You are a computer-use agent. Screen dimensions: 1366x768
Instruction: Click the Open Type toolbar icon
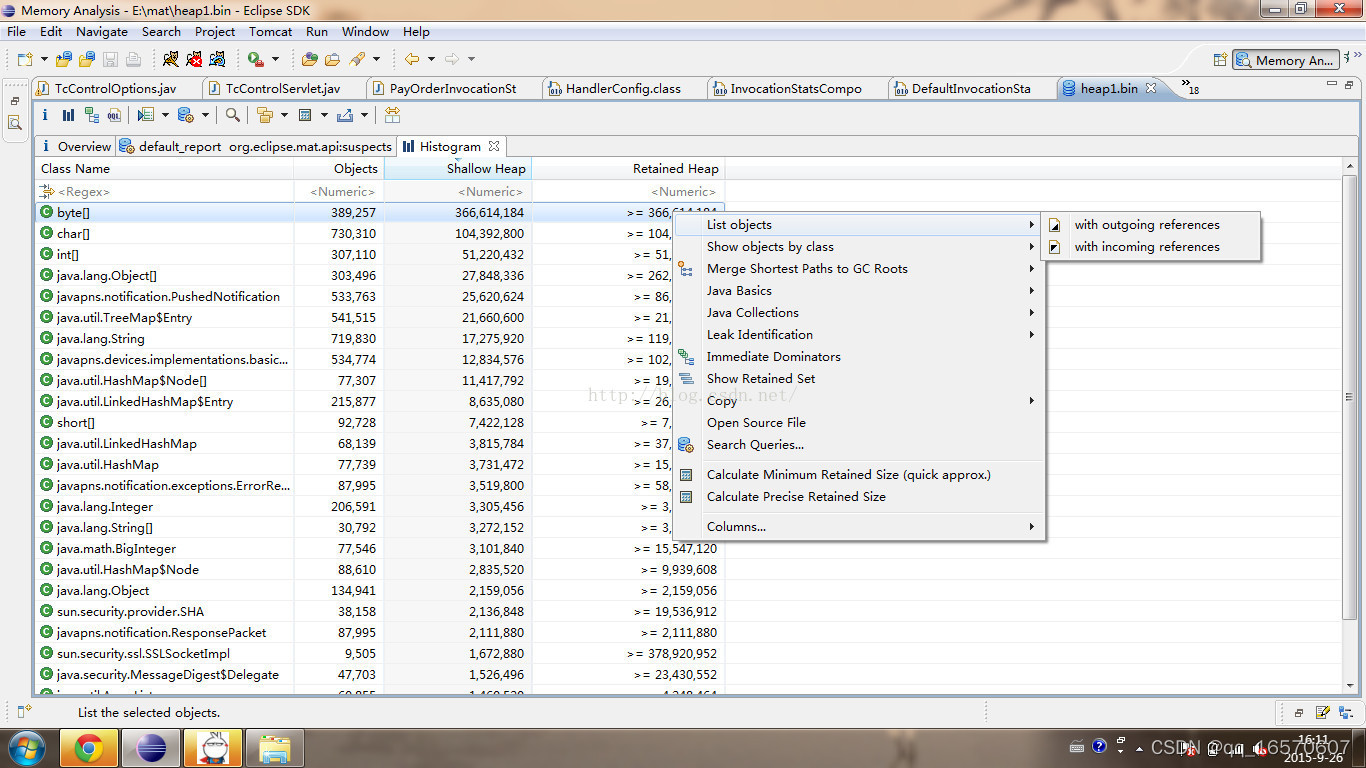pos(310,59)
